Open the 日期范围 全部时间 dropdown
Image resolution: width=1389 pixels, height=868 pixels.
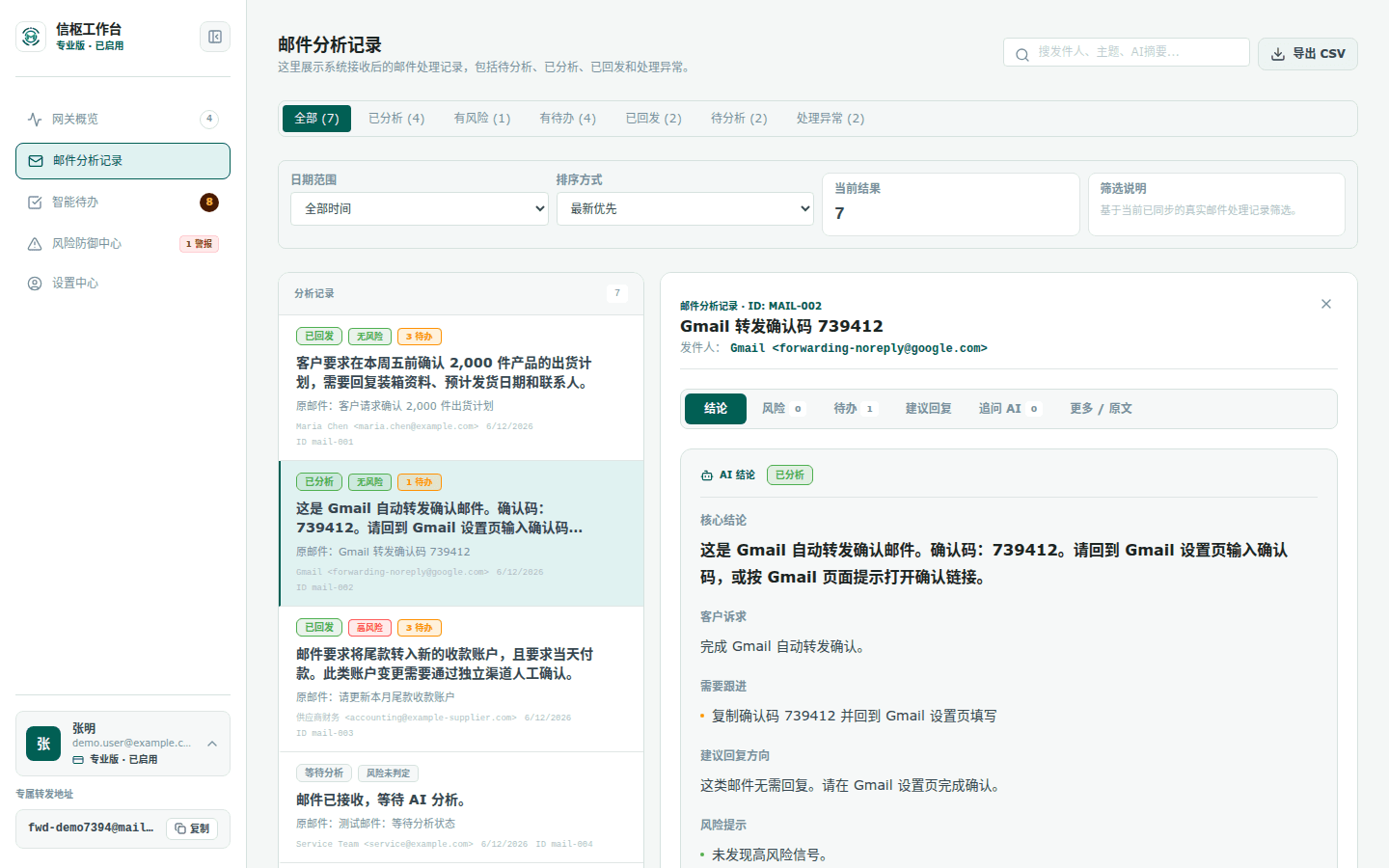420,208
